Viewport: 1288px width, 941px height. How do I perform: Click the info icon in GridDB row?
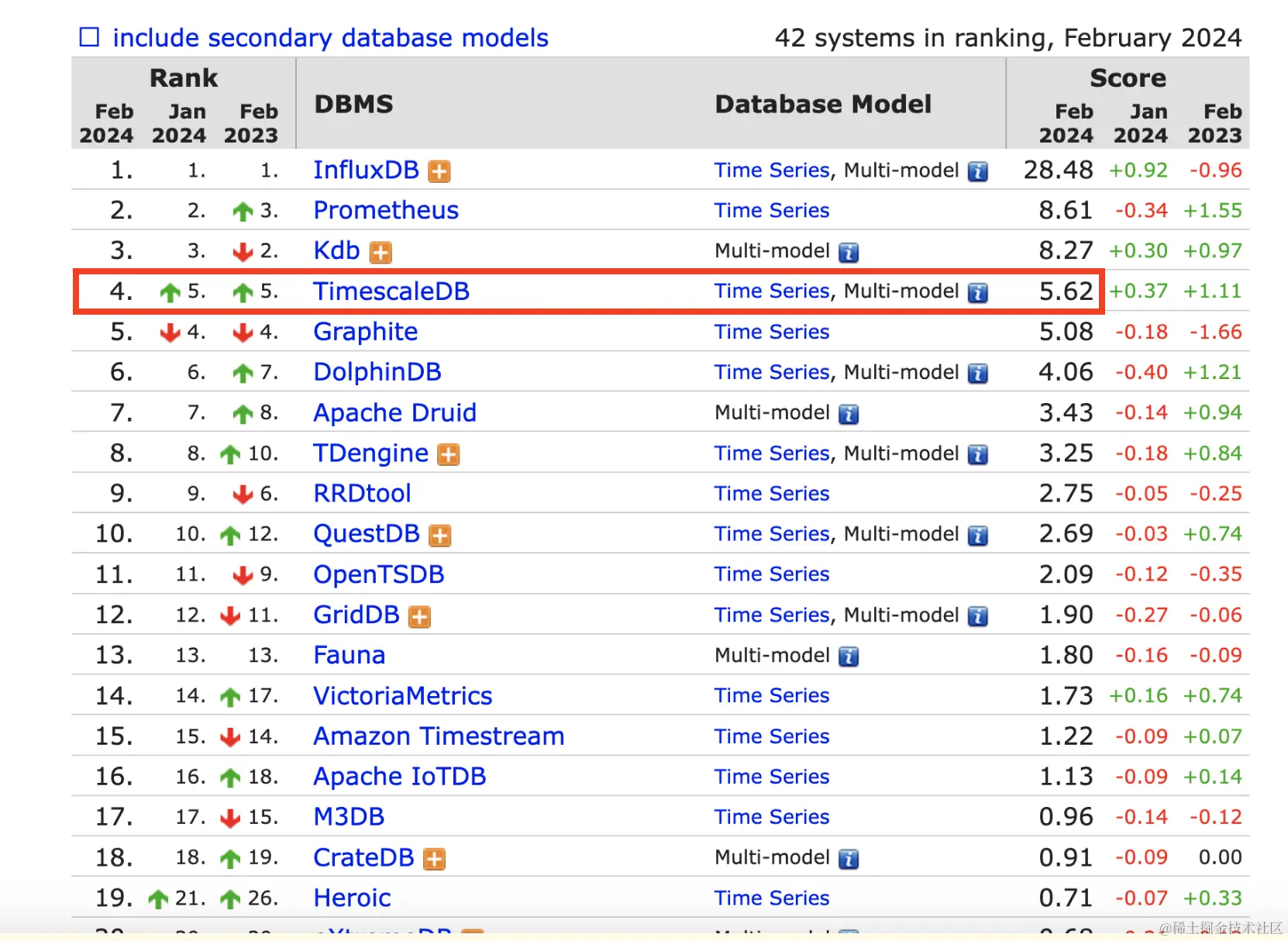pyautogui.click(x=978, y=616)
